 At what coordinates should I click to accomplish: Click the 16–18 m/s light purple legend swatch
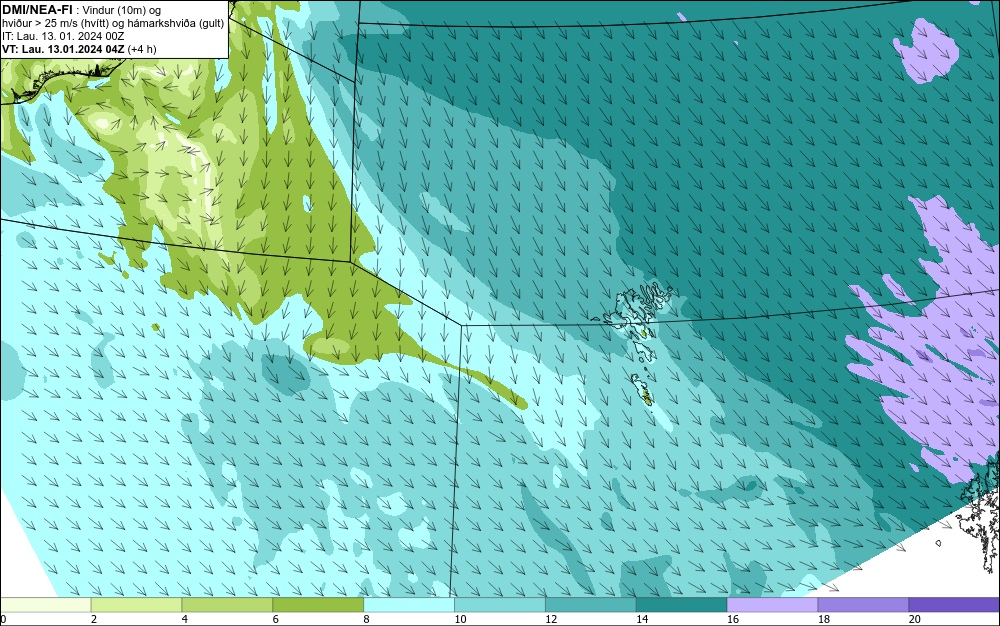tap(772, 605)
